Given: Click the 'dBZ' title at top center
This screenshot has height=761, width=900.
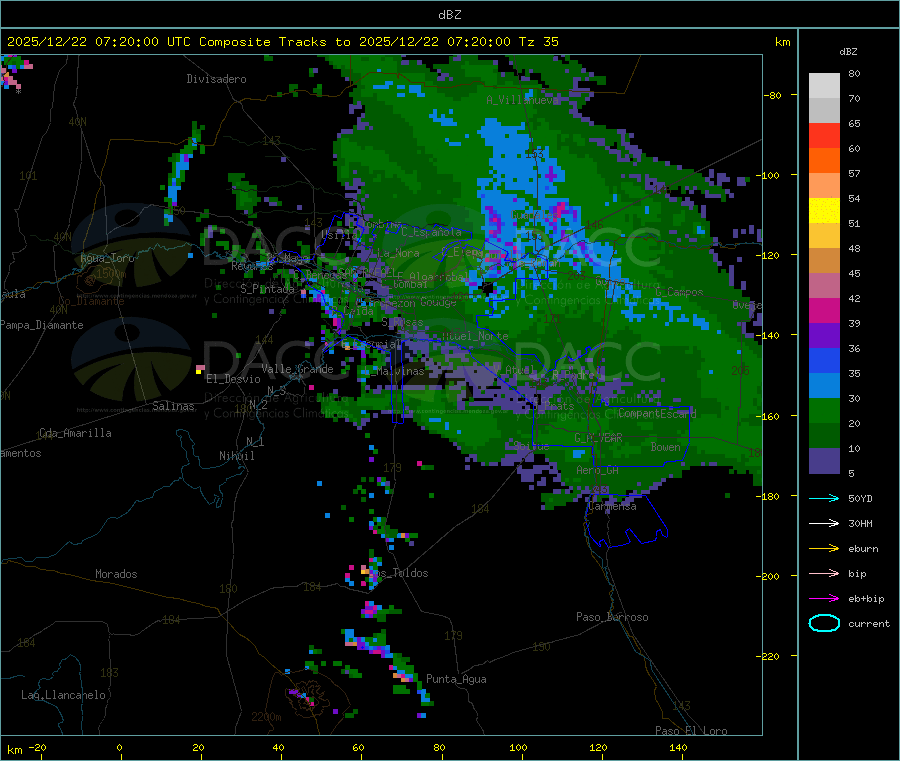Looking at the screenshot, I should [449, 14].
